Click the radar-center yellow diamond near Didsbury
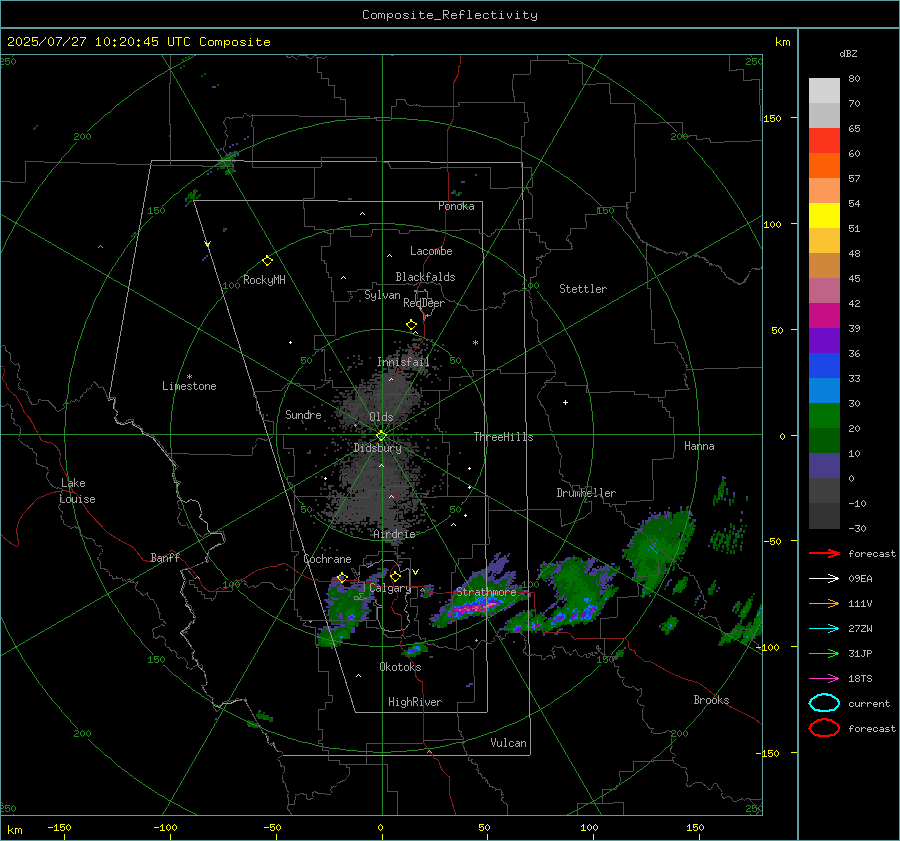Screen dimensions: 900x841 pos(381,436)
